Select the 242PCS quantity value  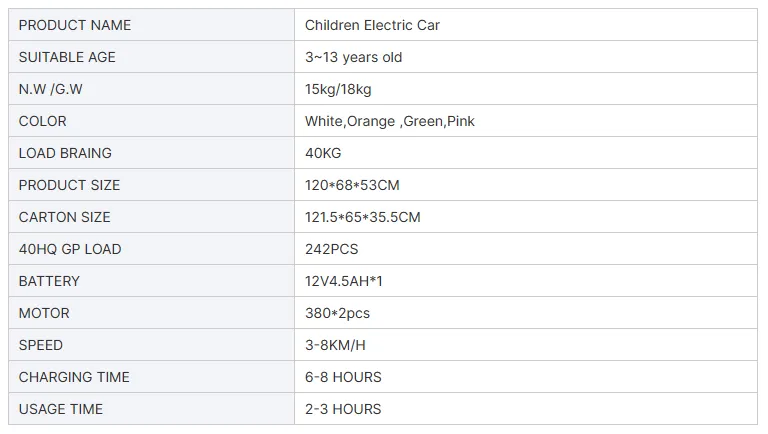[x=331, y=249]
